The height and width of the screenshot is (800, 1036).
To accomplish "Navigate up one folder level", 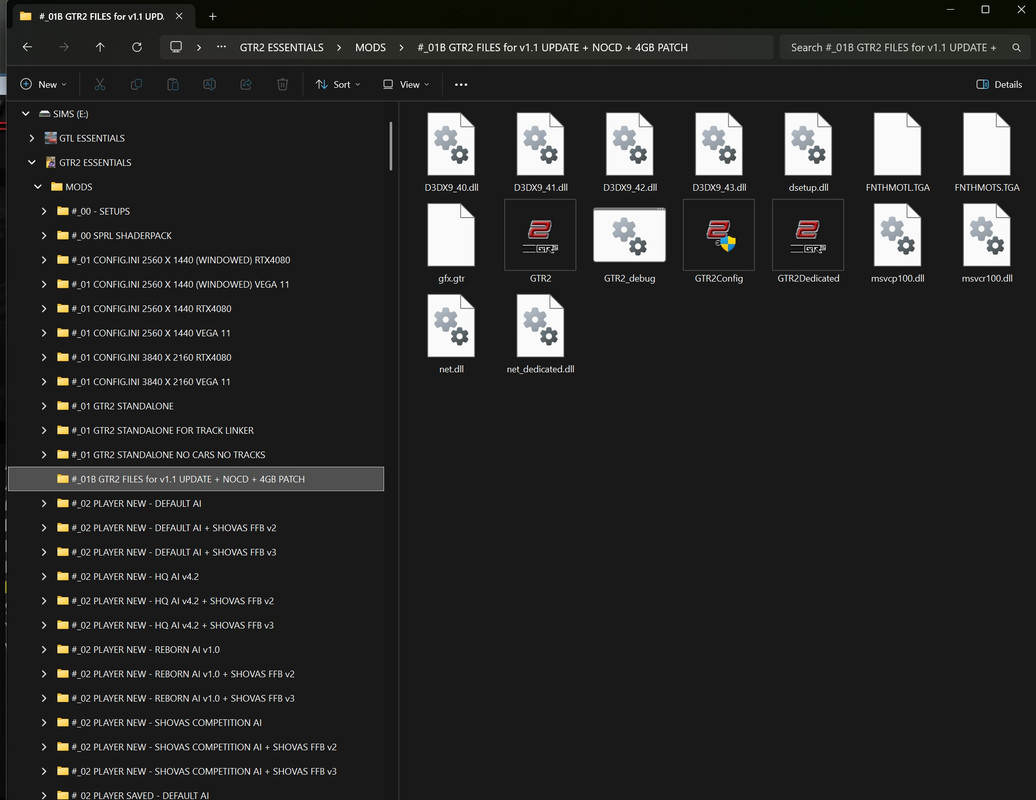I will [x=100, y=47].
